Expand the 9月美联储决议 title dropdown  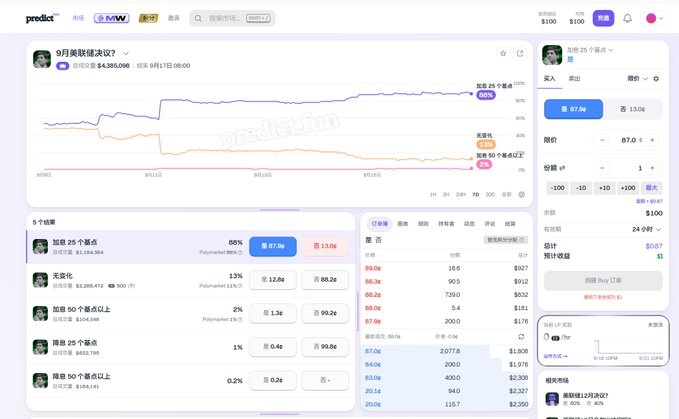click(126, 54)
